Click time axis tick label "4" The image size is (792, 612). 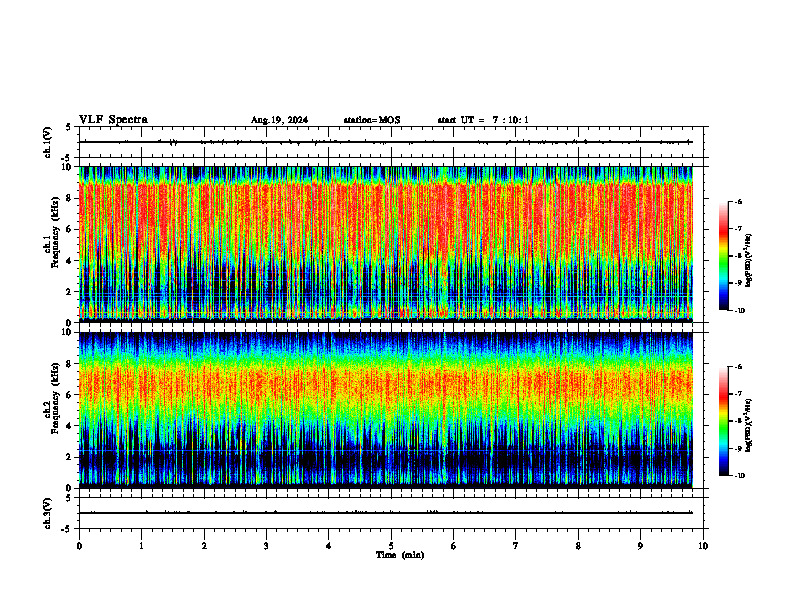(x=329, y=546)
